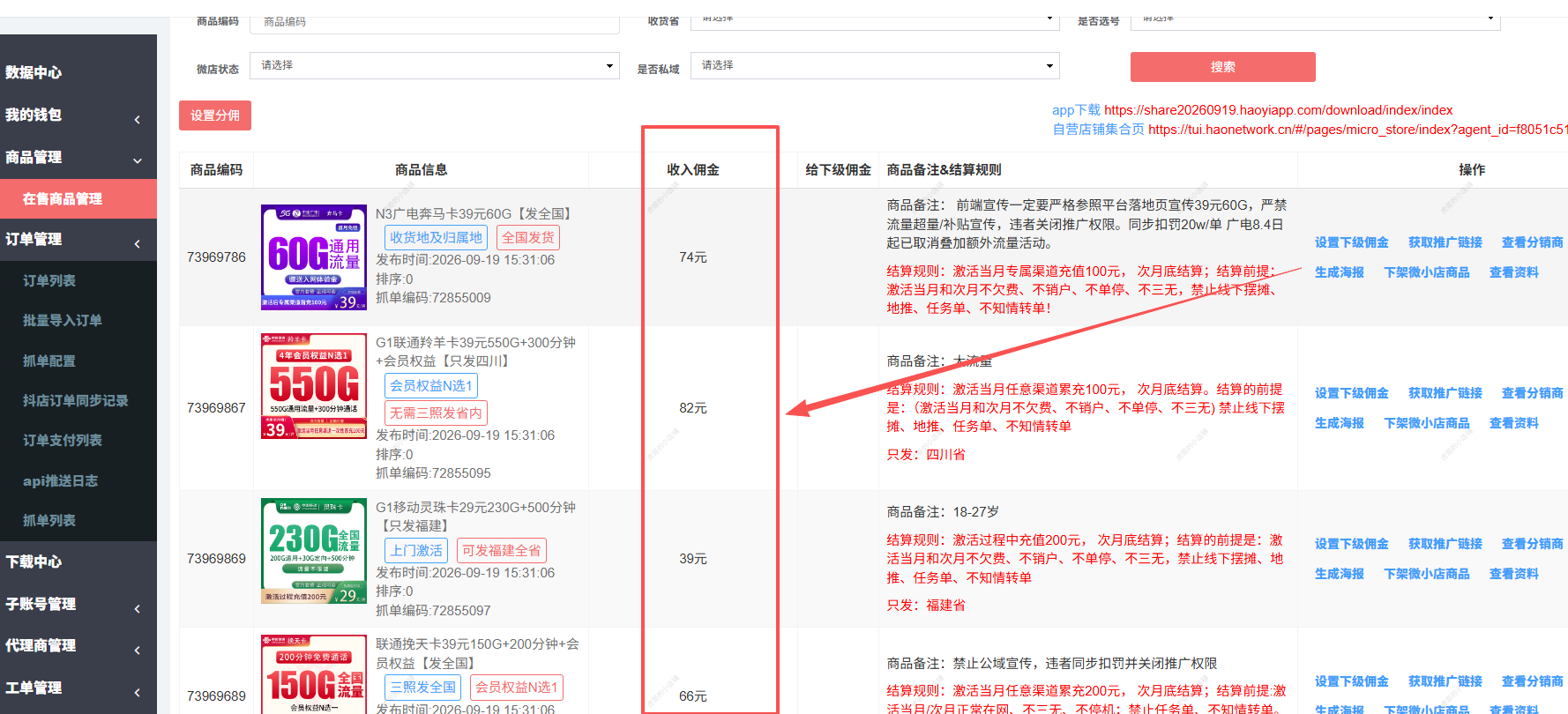
Task: Select the 82元 commission cell
Action: click(693, 408)
